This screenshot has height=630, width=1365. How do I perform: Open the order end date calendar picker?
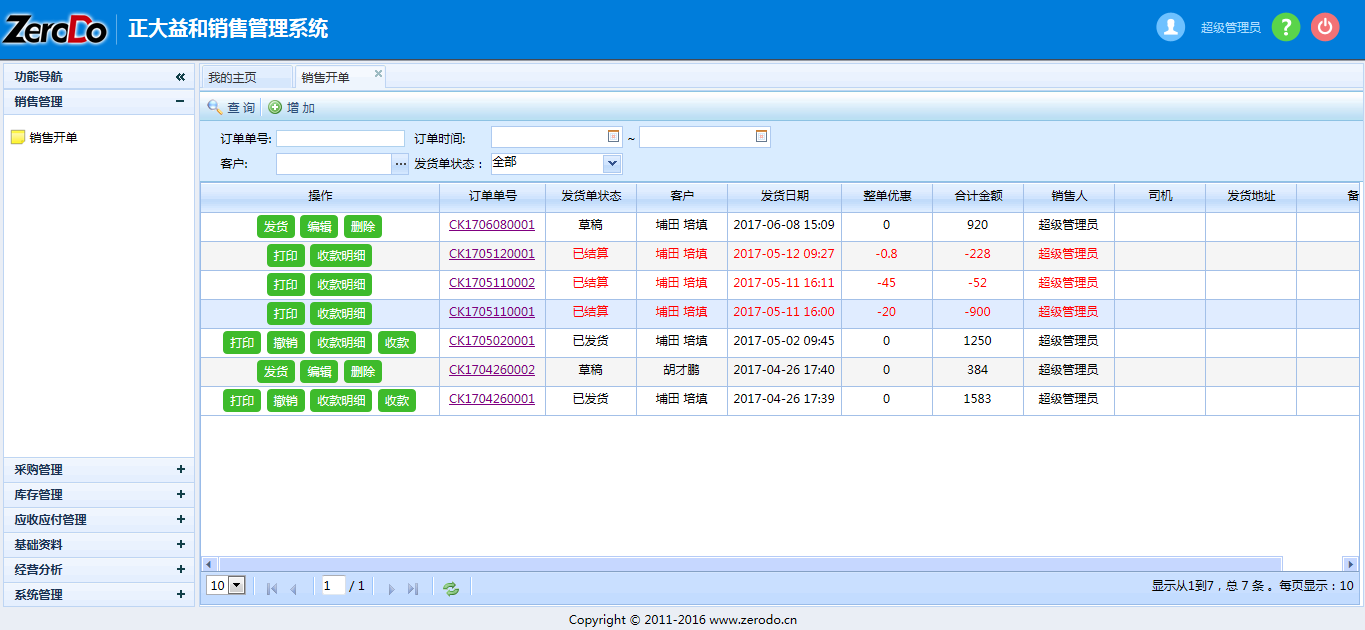[761, 137]
